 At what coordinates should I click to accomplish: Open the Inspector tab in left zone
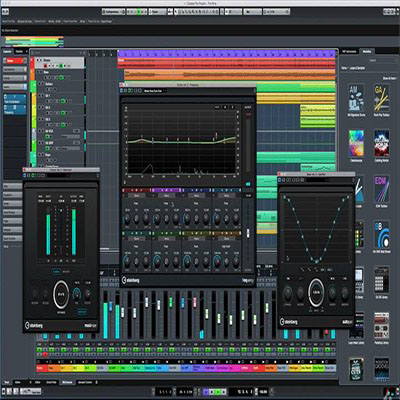(7, 51)
